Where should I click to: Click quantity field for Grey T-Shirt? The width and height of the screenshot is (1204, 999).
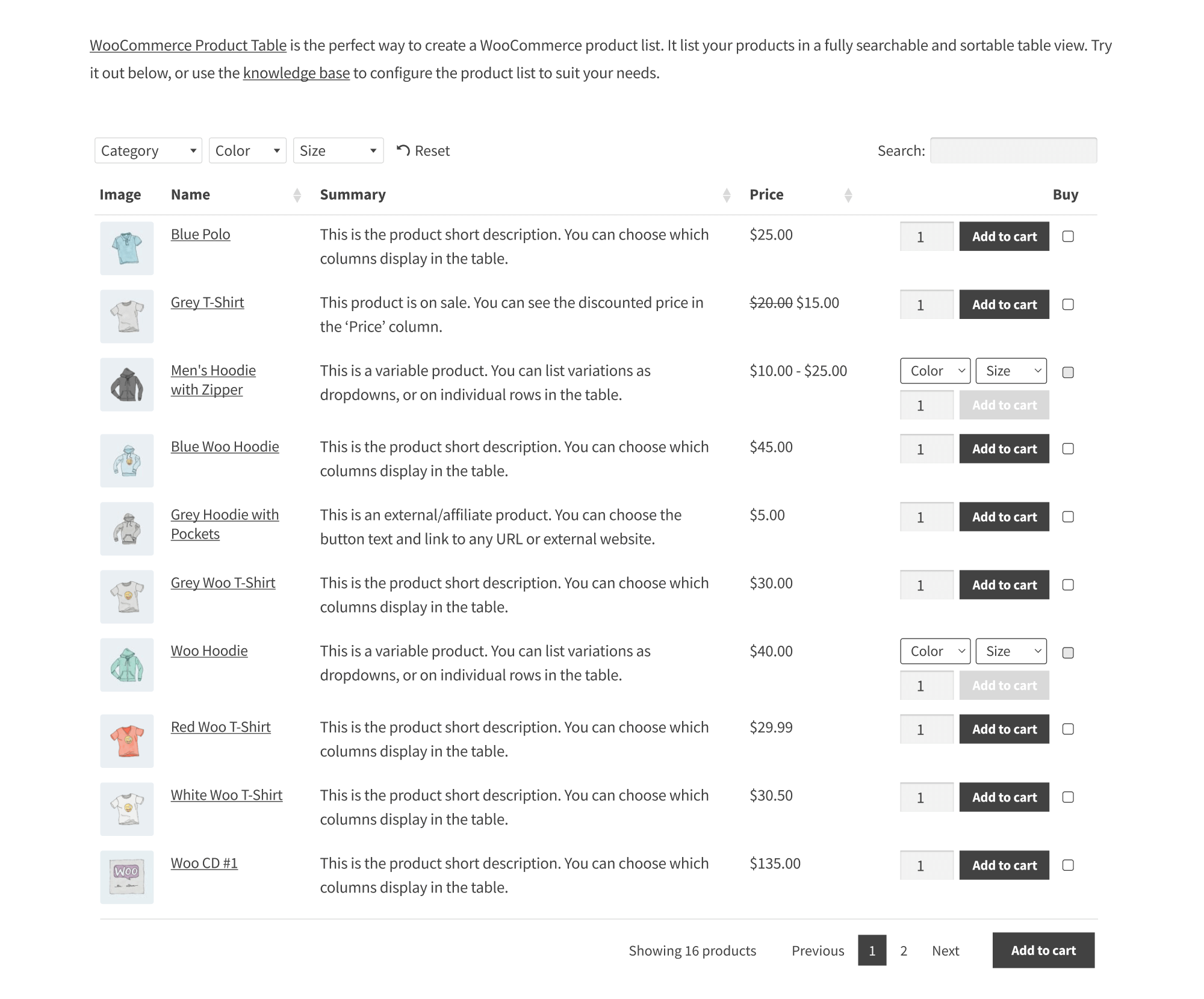pos(926,305)
